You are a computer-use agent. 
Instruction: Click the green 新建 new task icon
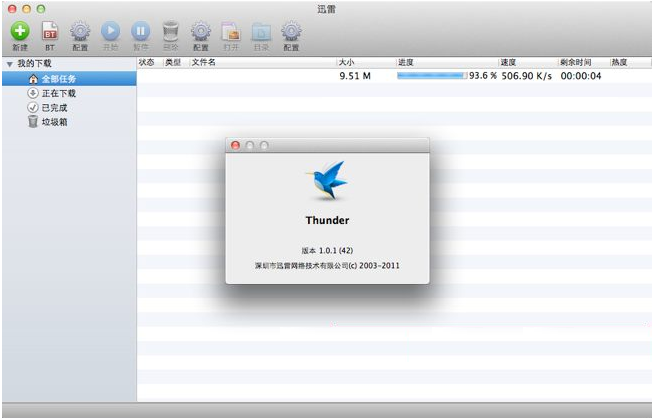coord(20,31)
